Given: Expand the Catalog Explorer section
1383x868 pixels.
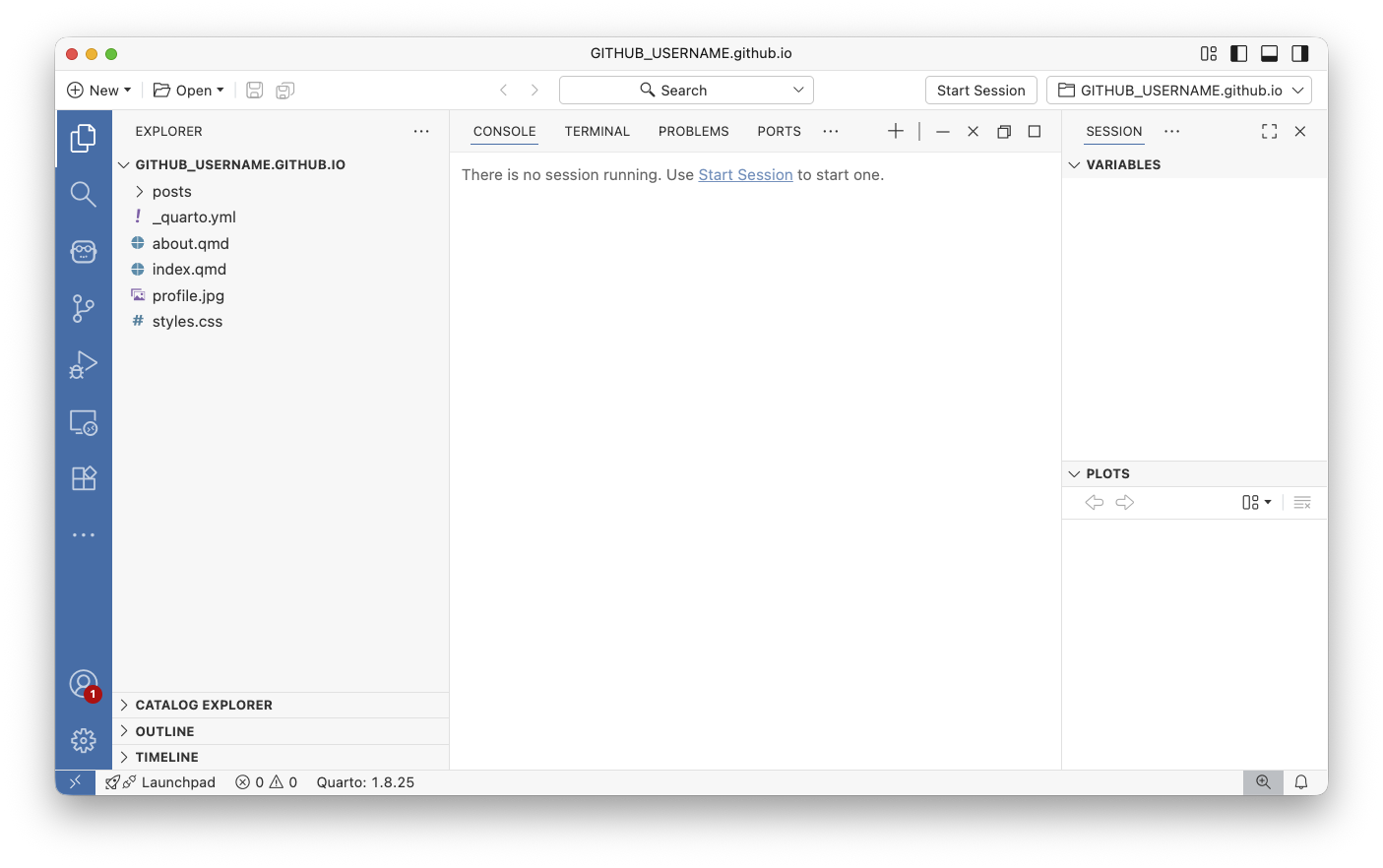Looking at the screenshot, I should pyautogui.click(x=204, y=706).
